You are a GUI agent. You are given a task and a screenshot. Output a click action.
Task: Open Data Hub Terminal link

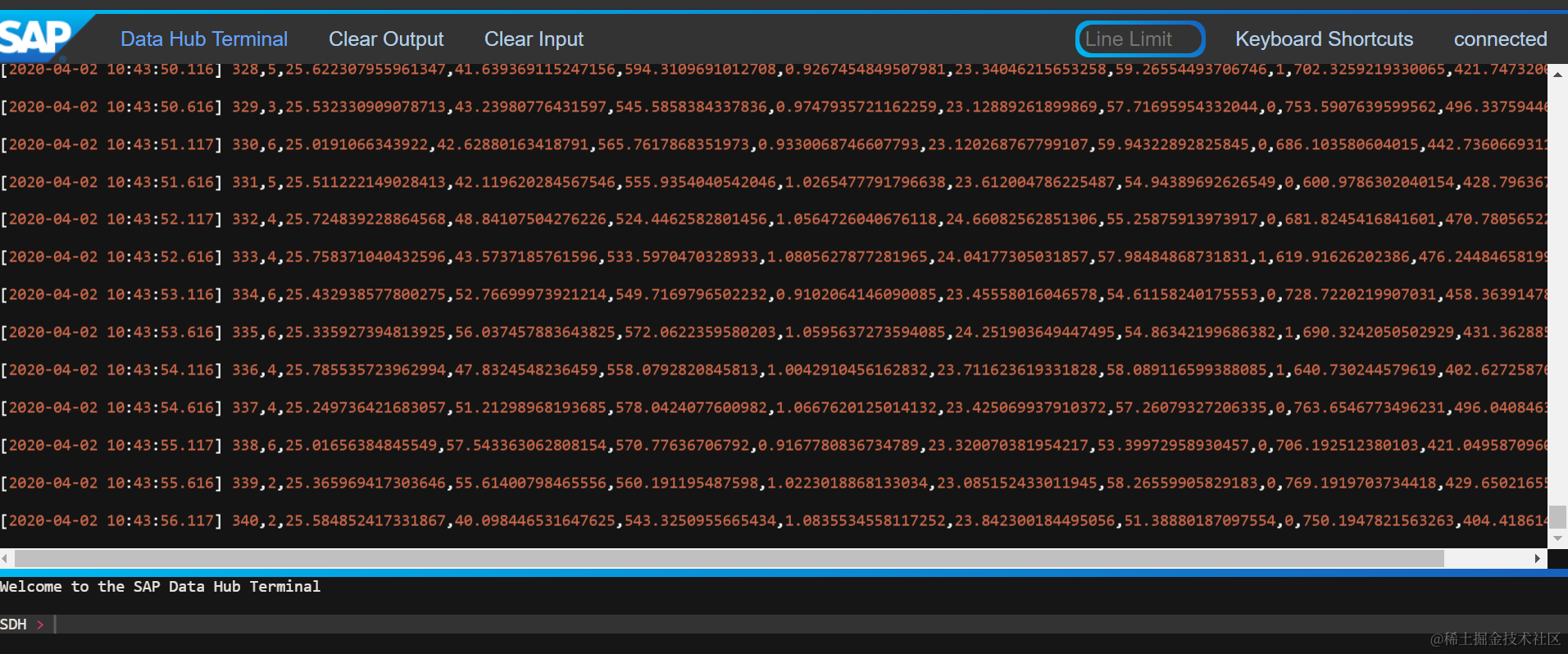point(204,39)
